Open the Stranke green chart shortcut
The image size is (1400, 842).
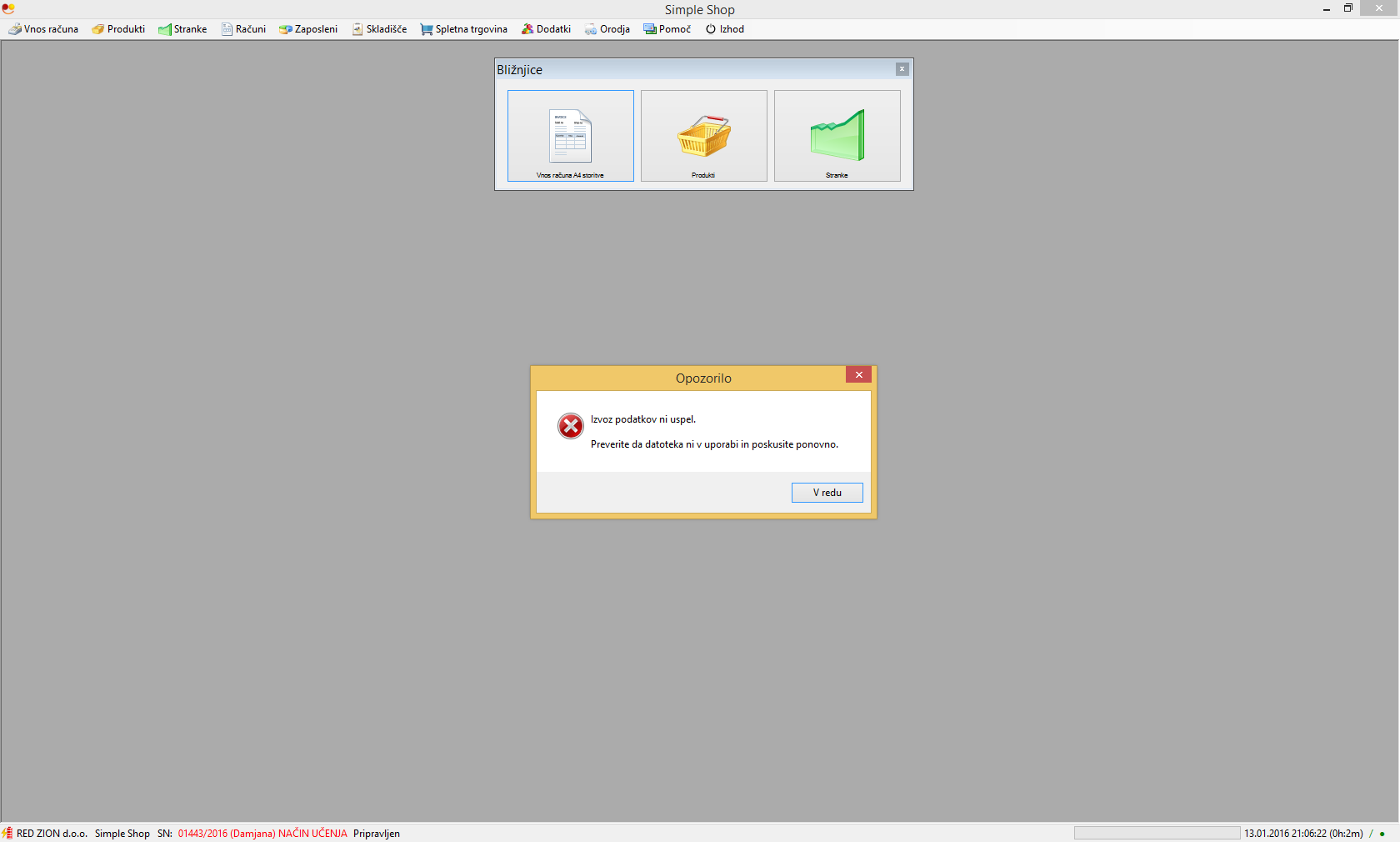click(837, 136)
